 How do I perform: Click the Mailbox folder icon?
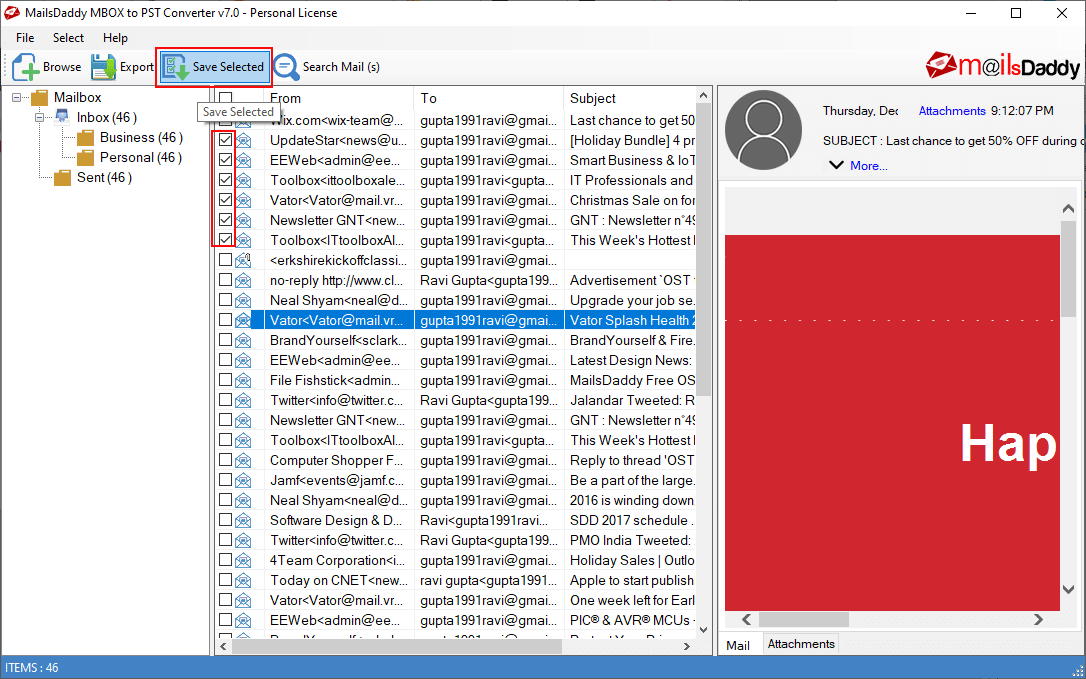click(x=39, y=98)
